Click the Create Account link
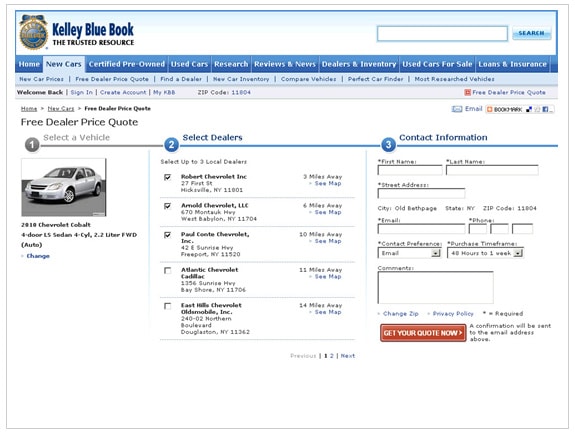Viewport: 575px width, 434px height. [123, 92]
